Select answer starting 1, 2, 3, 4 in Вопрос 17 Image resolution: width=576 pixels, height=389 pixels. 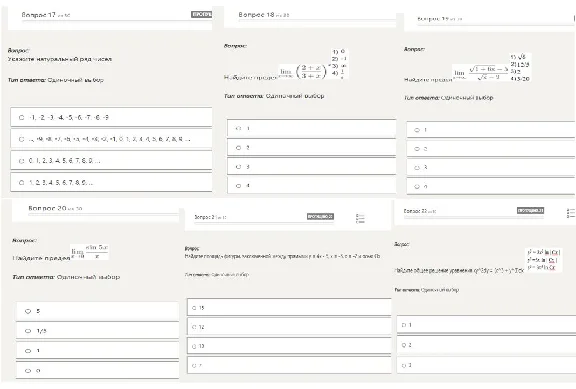coord(111,182)
